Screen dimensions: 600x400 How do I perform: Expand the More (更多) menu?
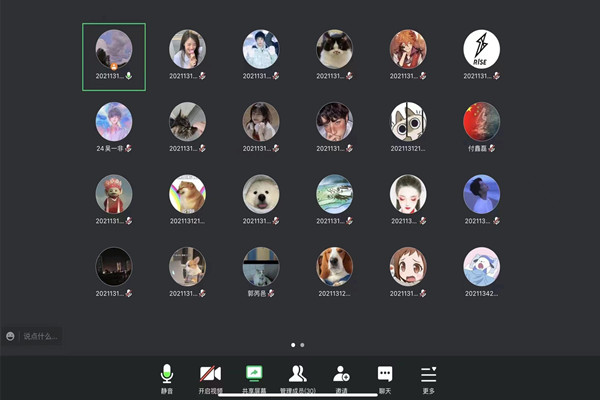click(429, 377)
